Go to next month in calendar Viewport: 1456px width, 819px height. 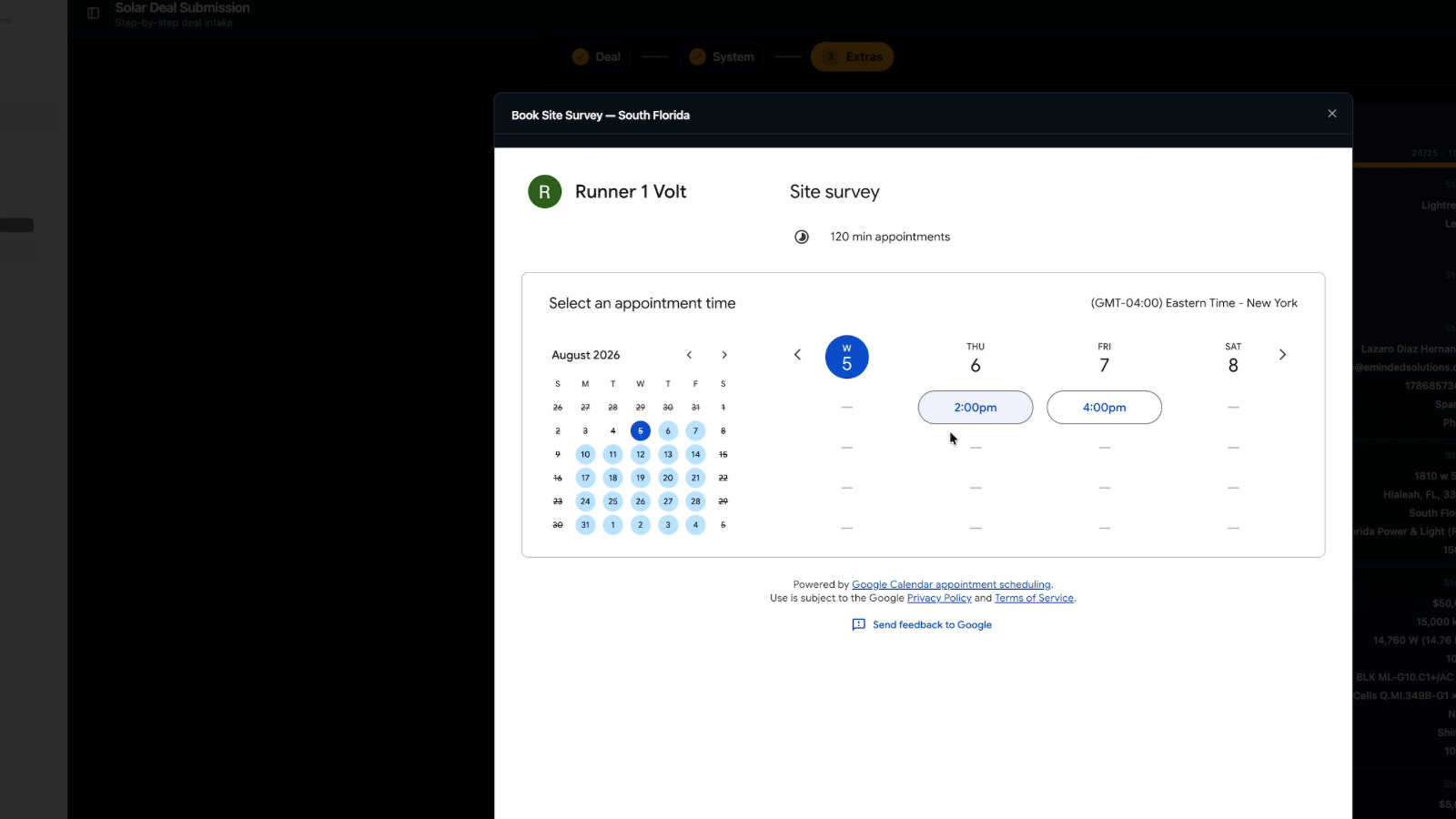pyautogui.click(x=724, y=355)
